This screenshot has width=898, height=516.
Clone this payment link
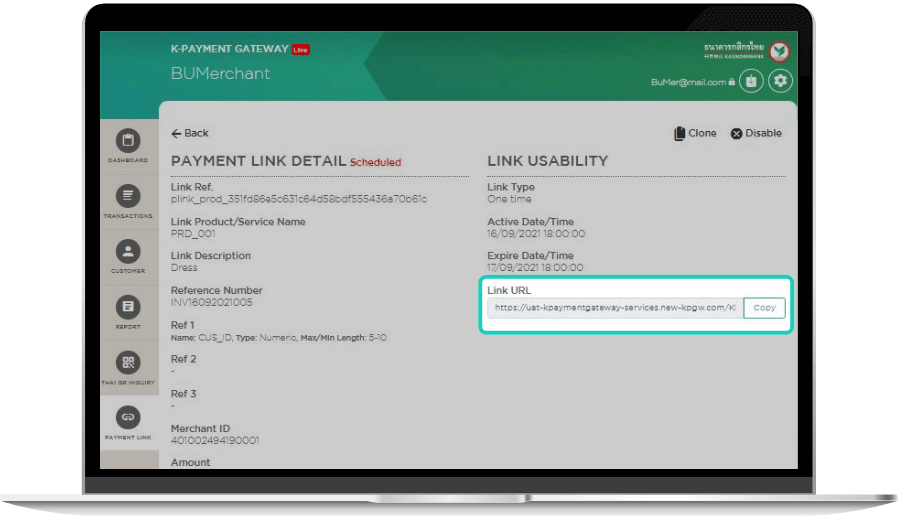tap(695, 133)
